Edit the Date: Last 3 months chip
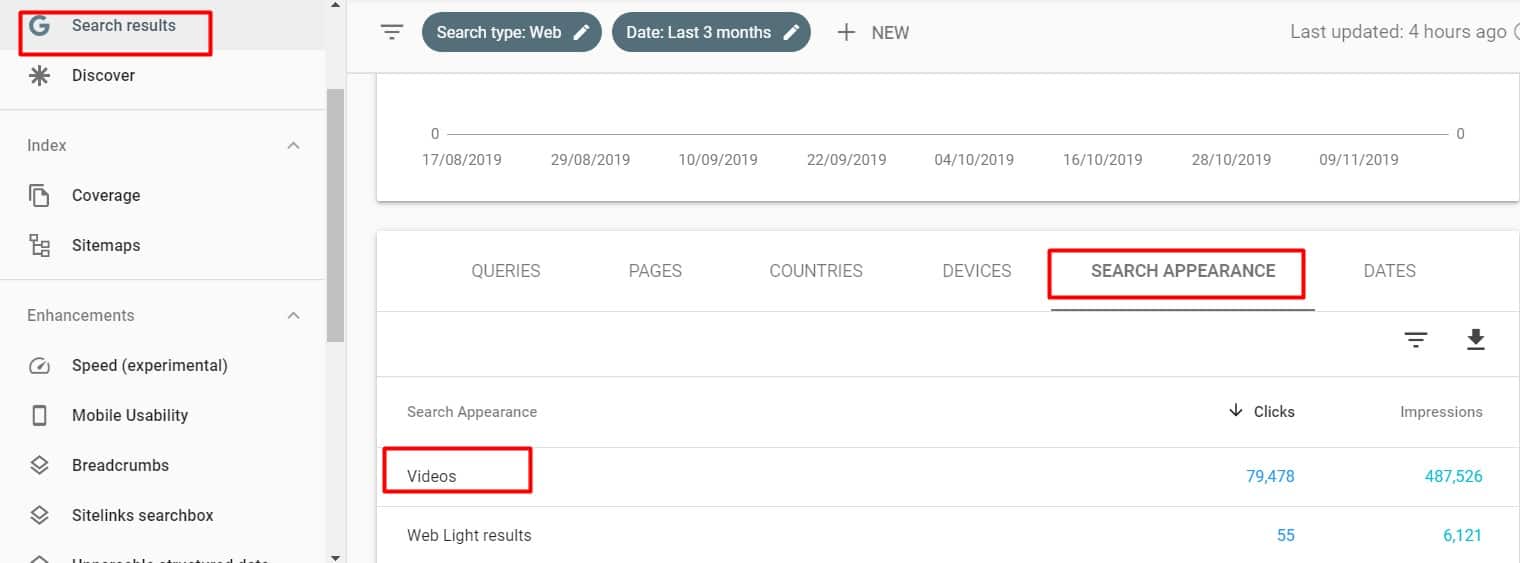The height and width of the screenshot is (563, 1520). click(710, 32)
